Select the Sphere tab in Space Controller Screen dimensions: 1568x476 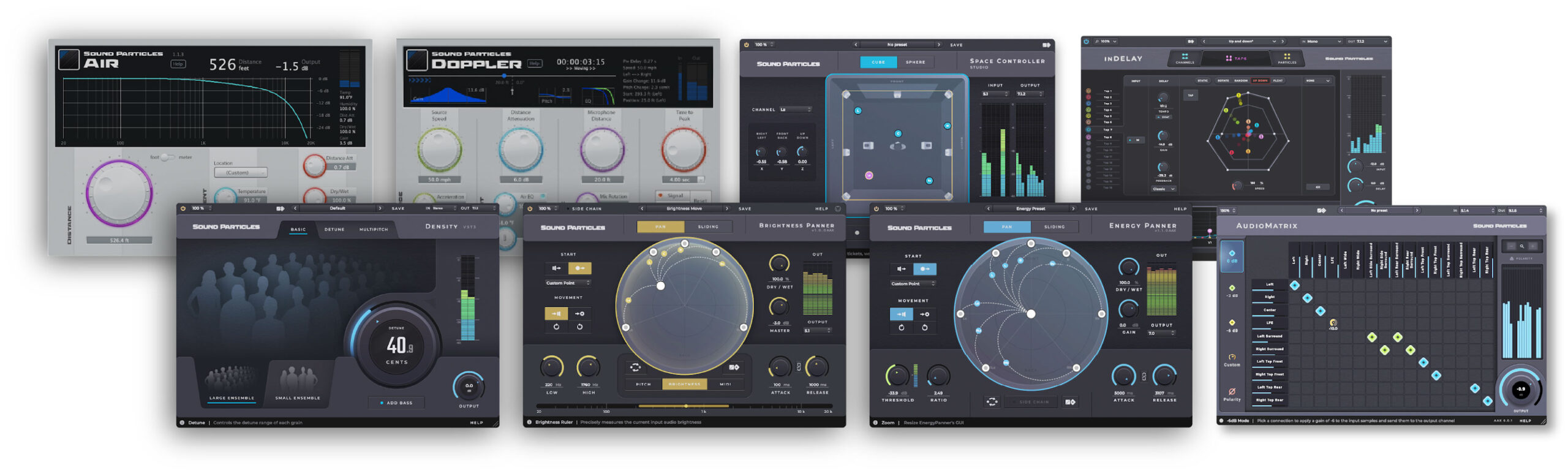click(x=914, y=62)
